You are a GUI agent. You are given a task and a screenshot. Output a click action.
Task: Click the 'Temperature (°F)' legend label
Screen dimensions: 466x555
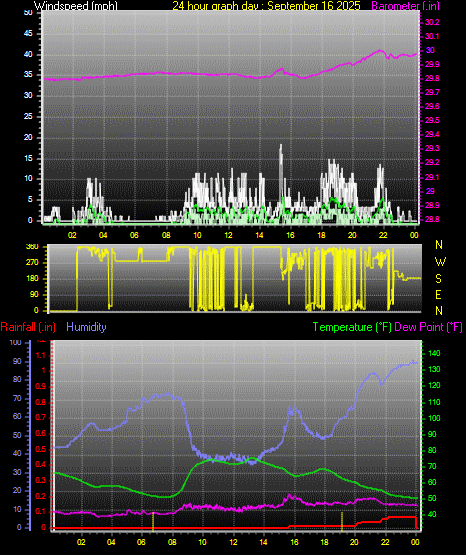pyautogui.click(x=352, y=327)
